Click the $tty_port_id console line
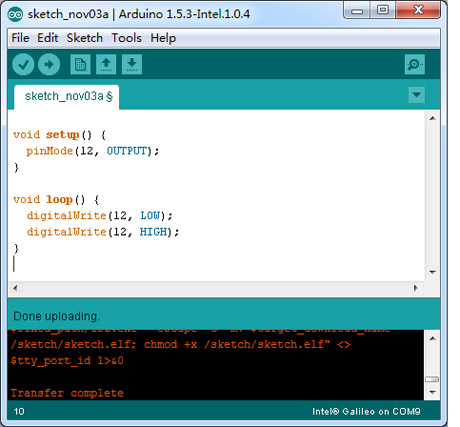 [67, 361]
